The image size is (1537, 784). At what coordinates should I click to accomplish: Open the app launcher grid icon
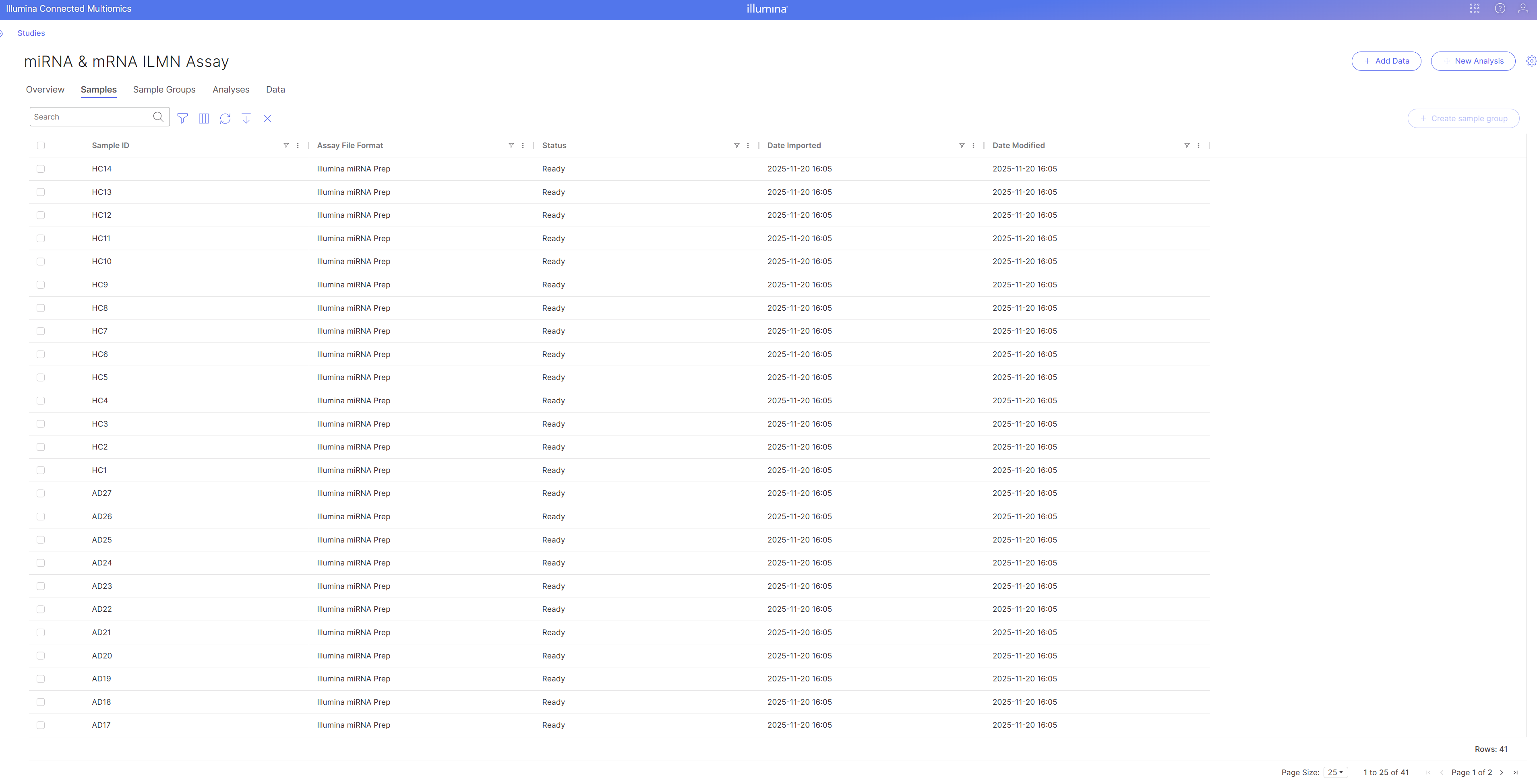[1474, 8]
